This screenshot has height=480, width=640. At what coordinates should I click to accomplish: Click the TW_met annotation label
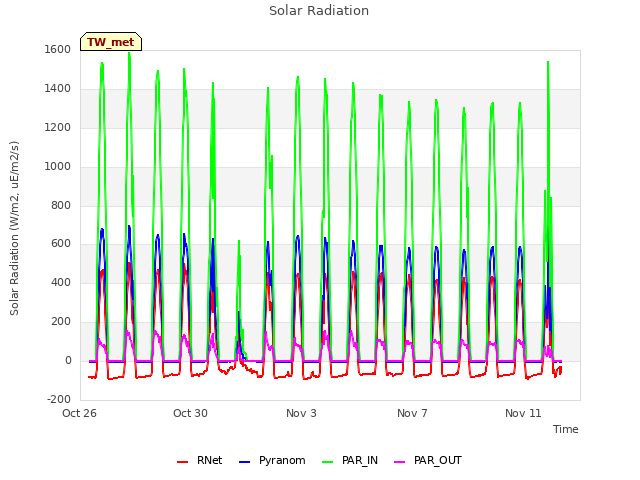[x=111, y=42]
